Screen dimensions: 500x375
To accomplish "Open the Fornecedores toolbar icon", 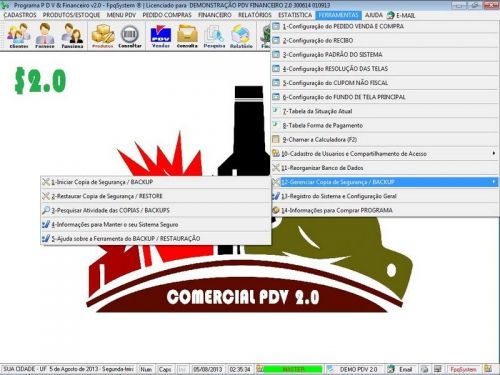I will pyautogui.click(x=45, y=36).
